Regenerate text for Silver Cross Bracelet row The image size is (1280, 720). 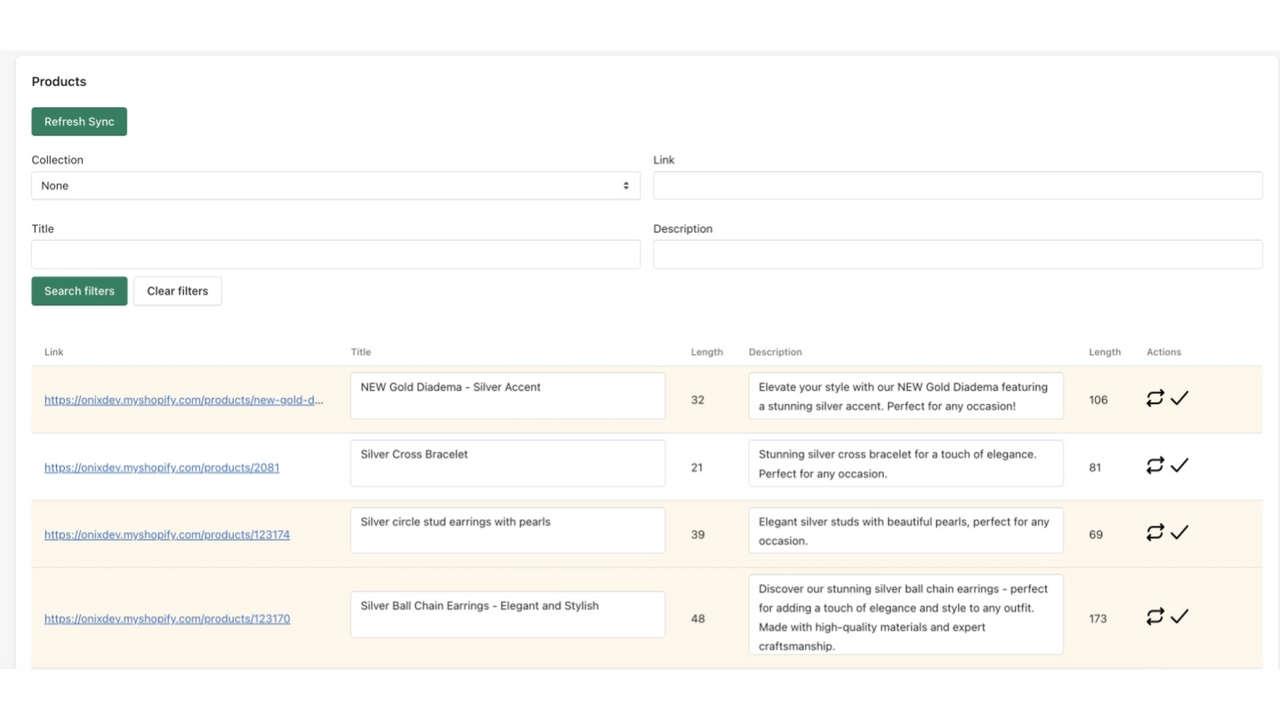1155,465
